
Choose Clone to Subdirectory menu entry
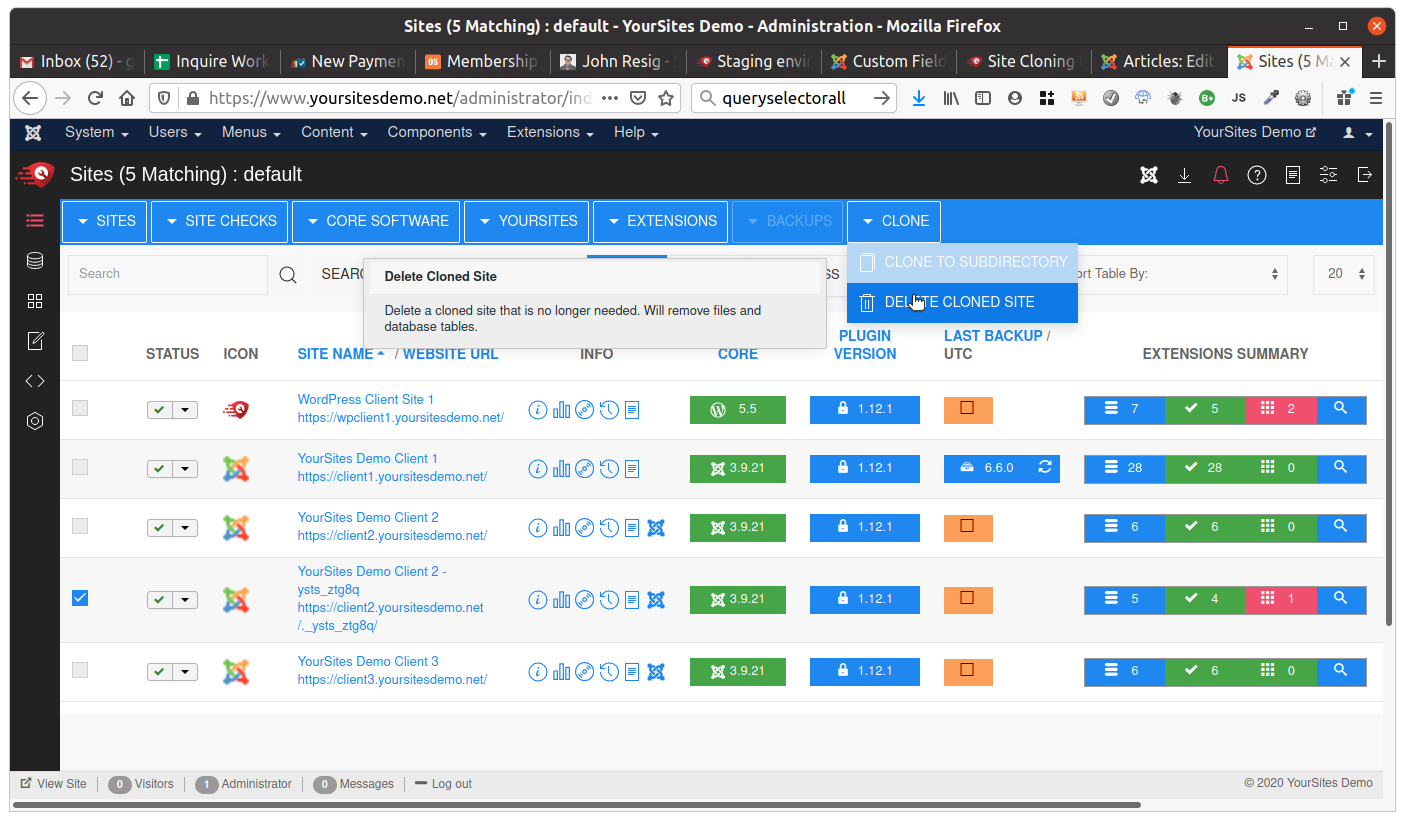click(962, 262)
